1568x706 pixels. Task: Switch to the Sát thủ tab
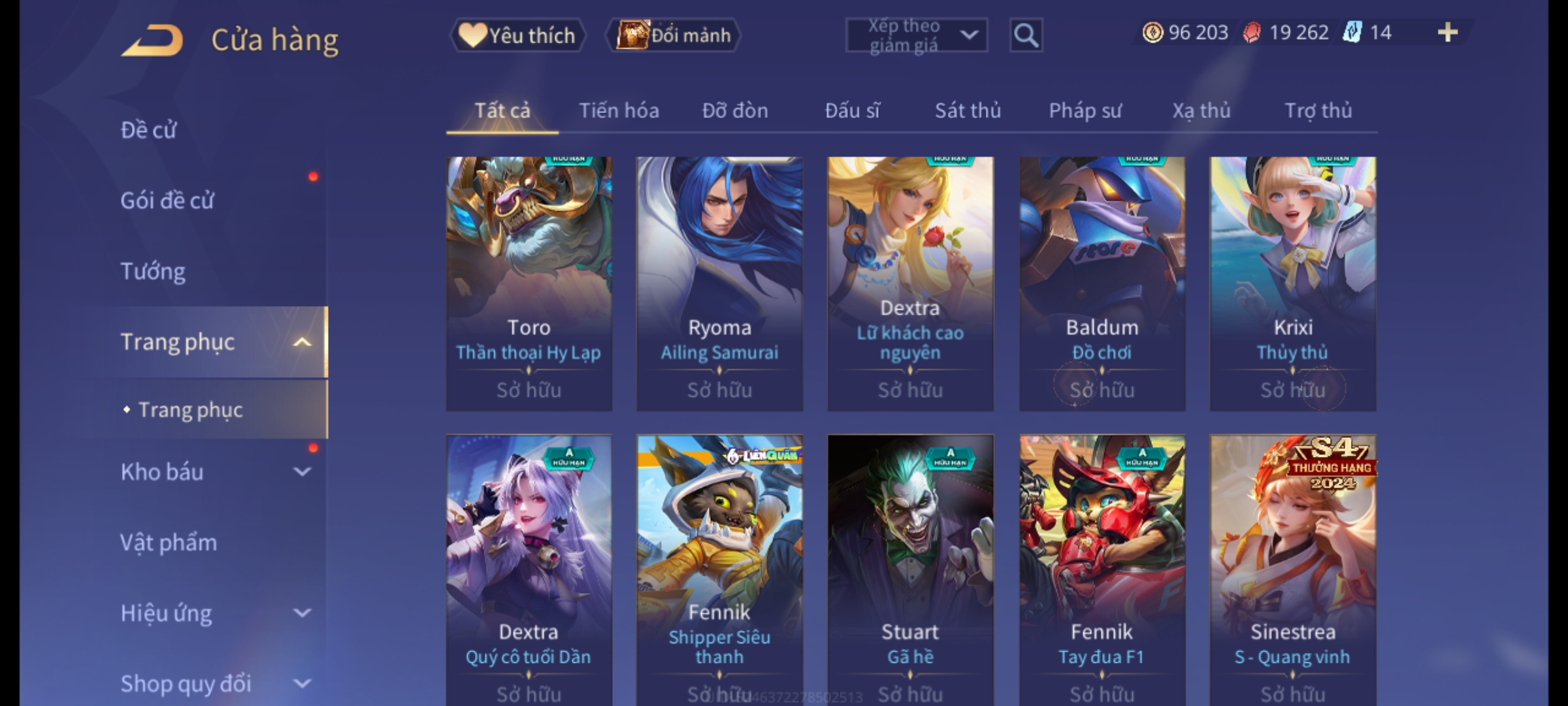click(x=968, y=110)
